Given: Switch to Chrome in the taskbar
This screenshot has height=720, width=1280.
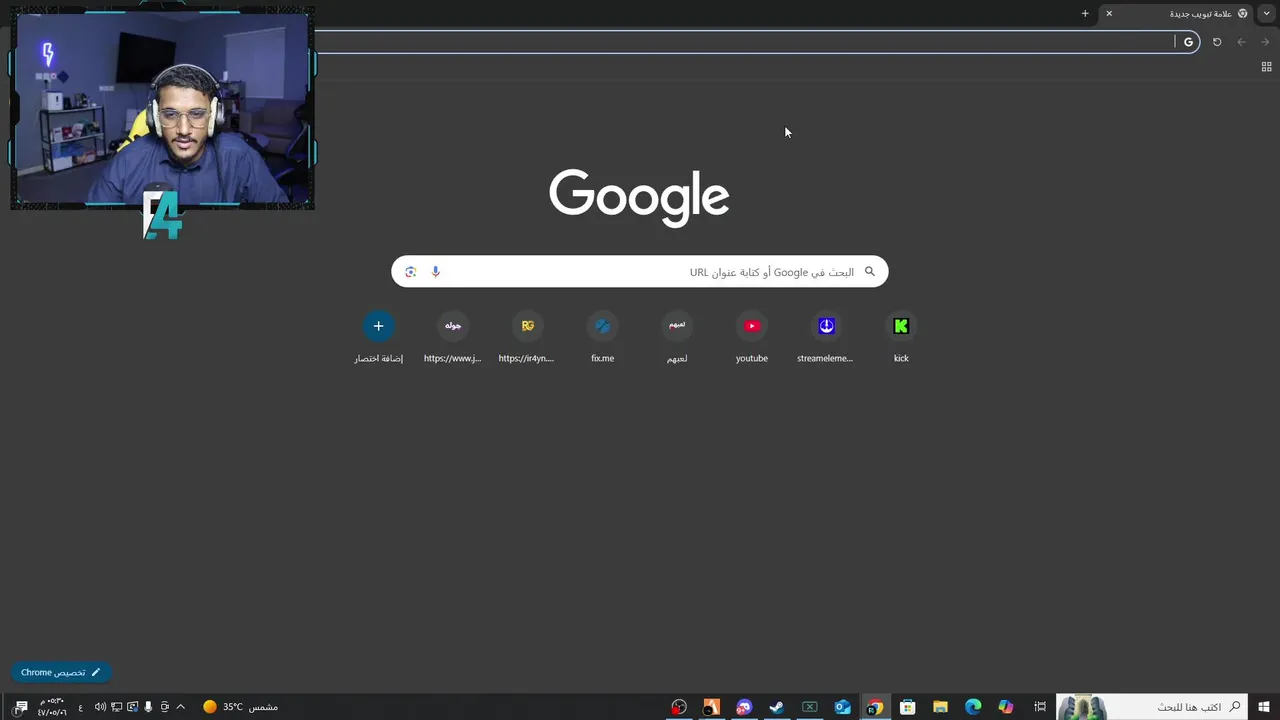Looking at the screenshot, I should [x=875, y=707].
